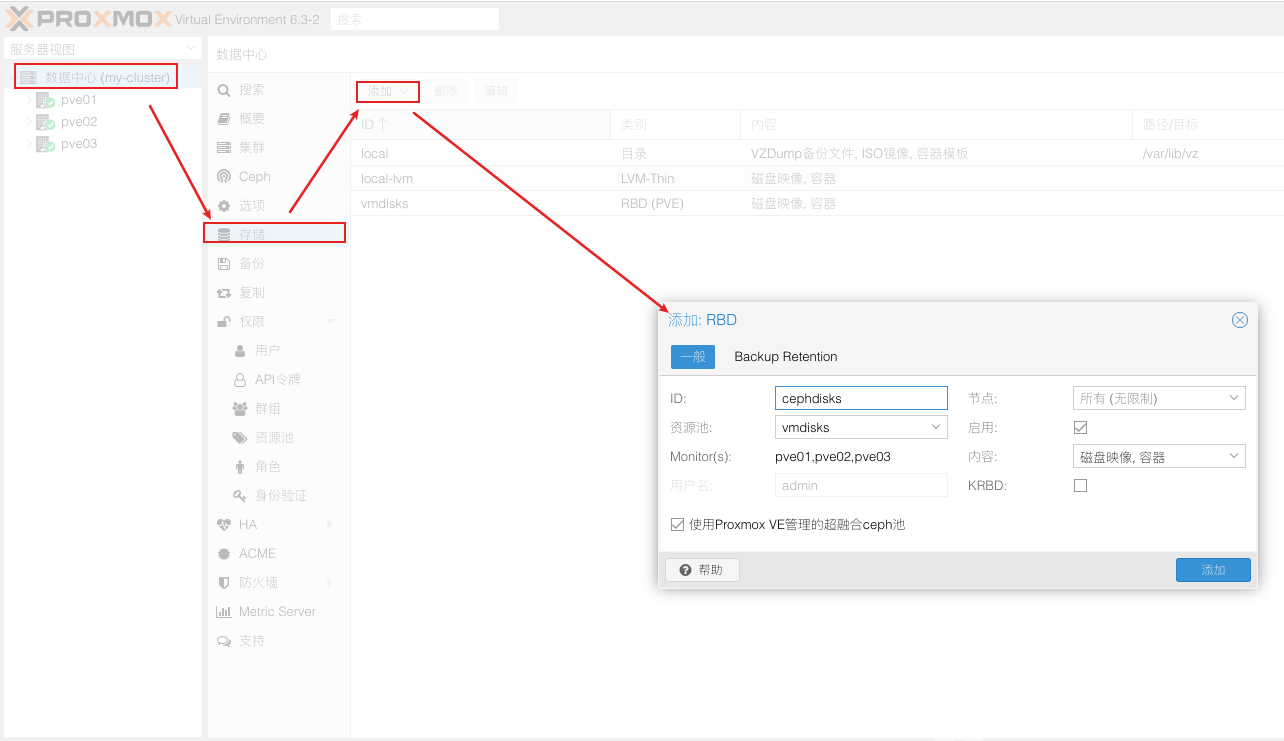Expand the pve02 tree node
1284x741 pixels.
coord(29,122)
